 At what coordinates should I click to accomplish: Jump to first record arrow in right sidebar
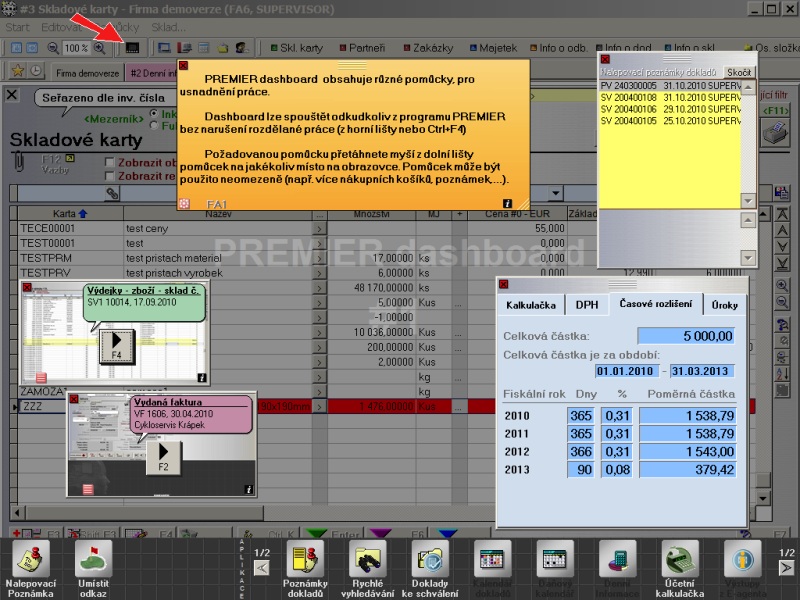tap(782, 214)
